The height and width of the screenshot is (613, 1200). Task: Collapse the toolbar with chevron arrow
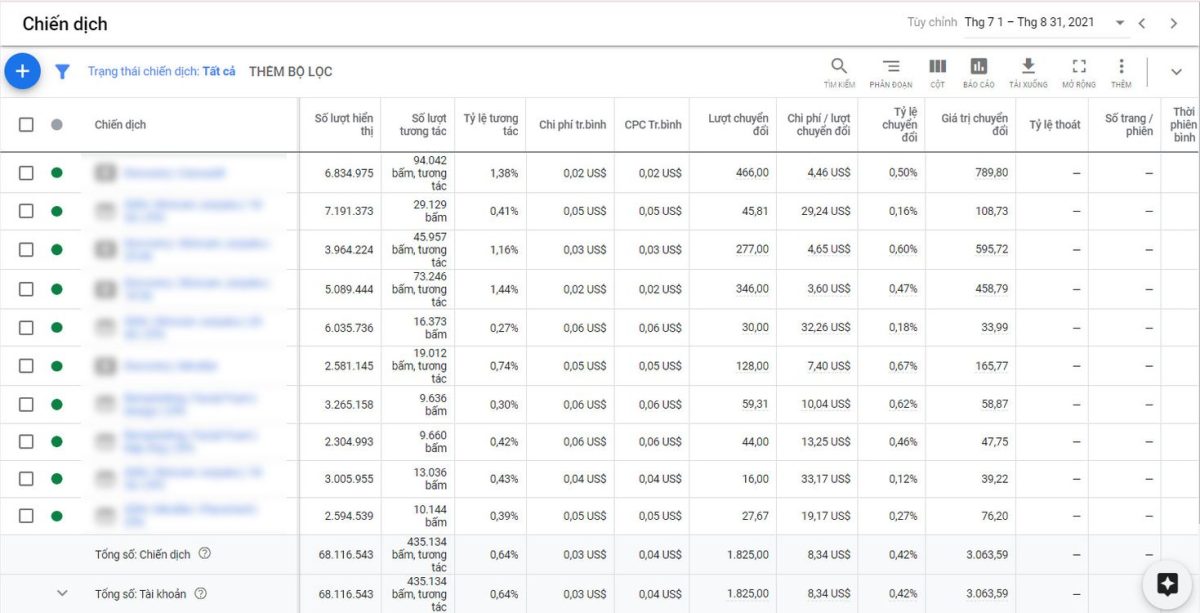pyautogui.click(x=1176, y=72)
